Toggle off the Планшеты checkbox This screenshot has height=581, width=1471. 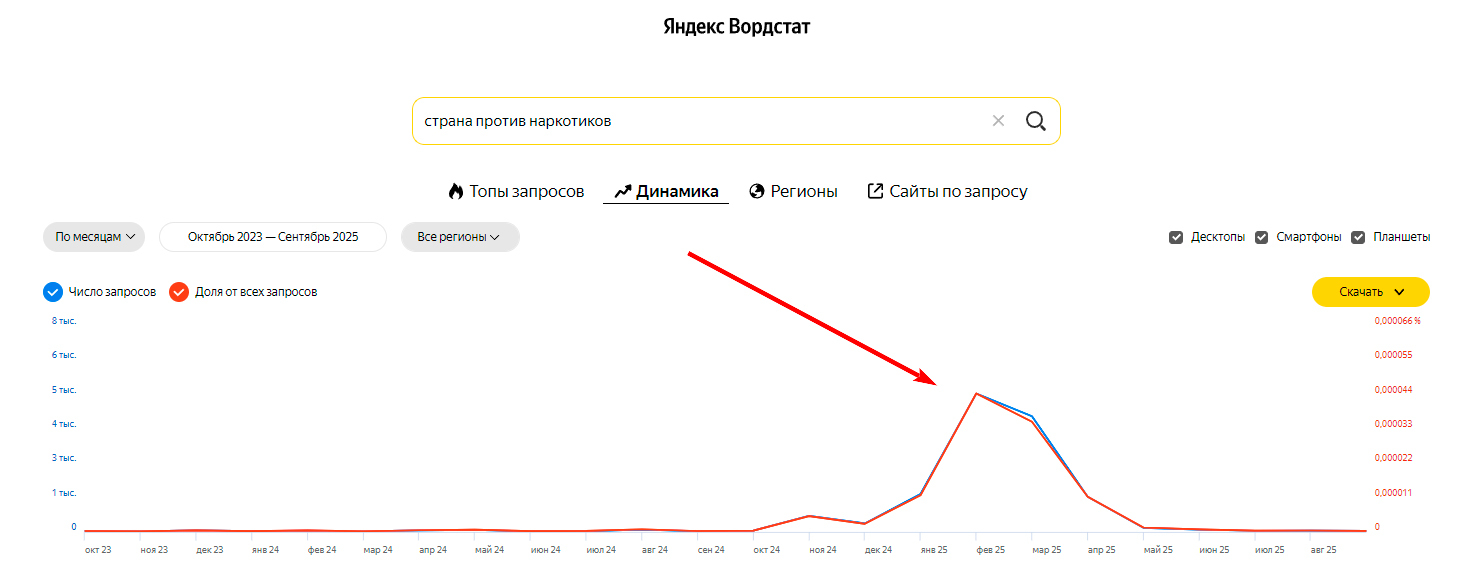pos(1359,237)
